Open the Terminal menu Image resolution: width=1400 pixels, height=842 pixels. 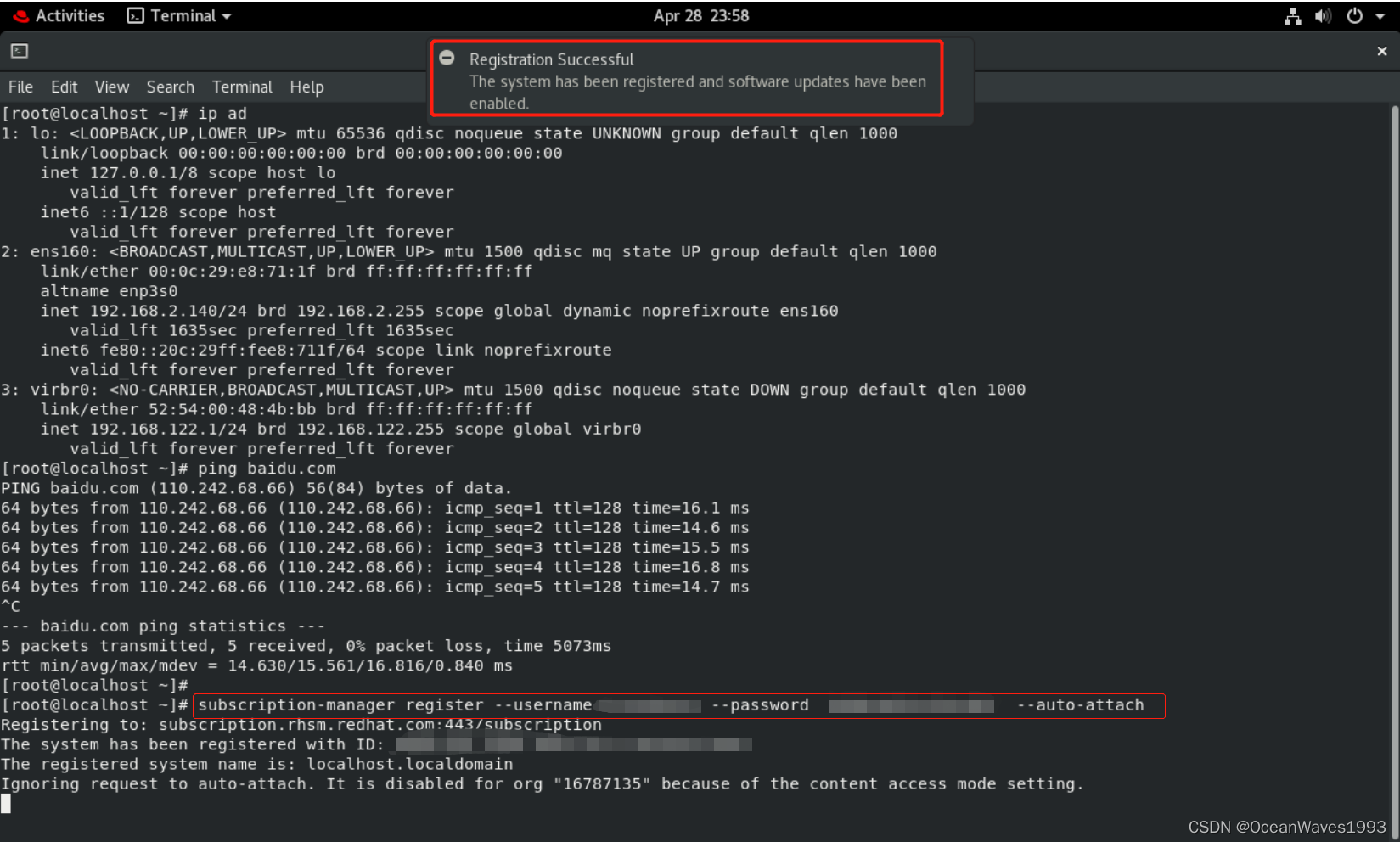click(x=242, y=87)
